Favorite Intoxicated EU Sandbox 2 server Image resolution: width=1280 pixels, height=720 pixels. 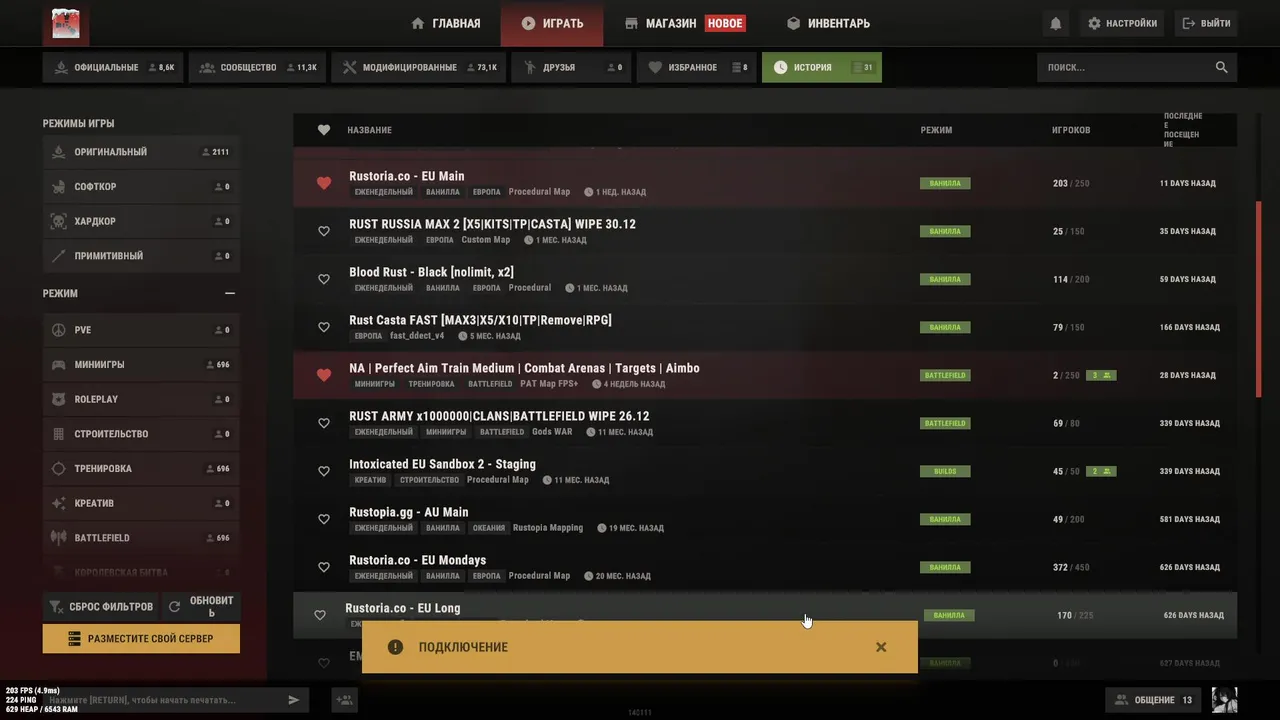pos(323,471)
